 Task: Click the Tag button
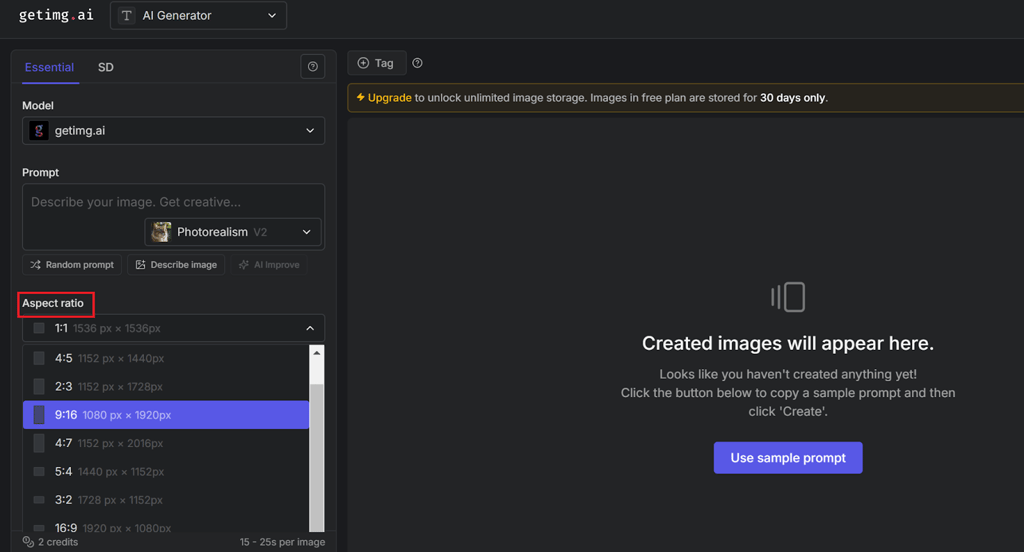click(x=377, y=63)
